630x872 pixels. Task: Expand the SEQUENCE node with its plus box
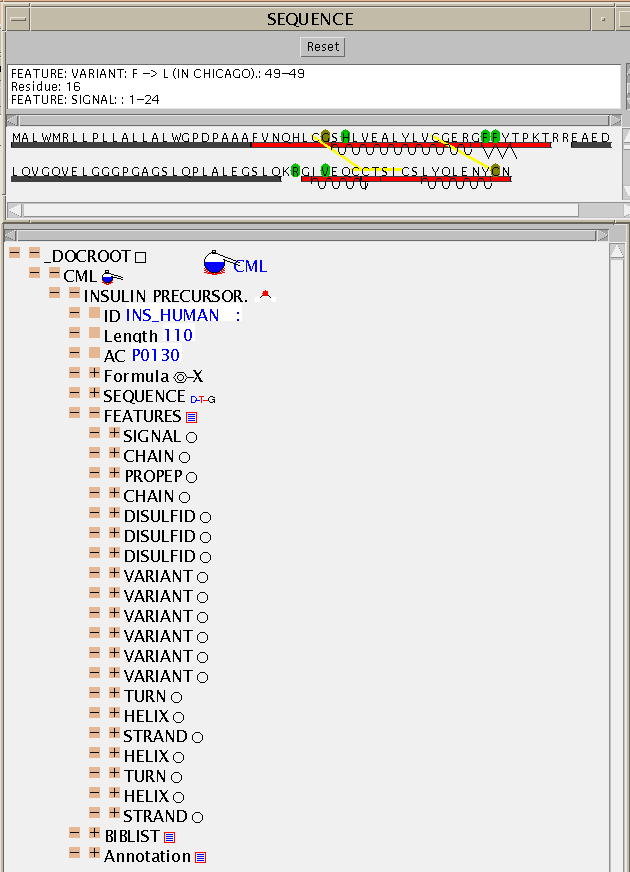(94, 395)
